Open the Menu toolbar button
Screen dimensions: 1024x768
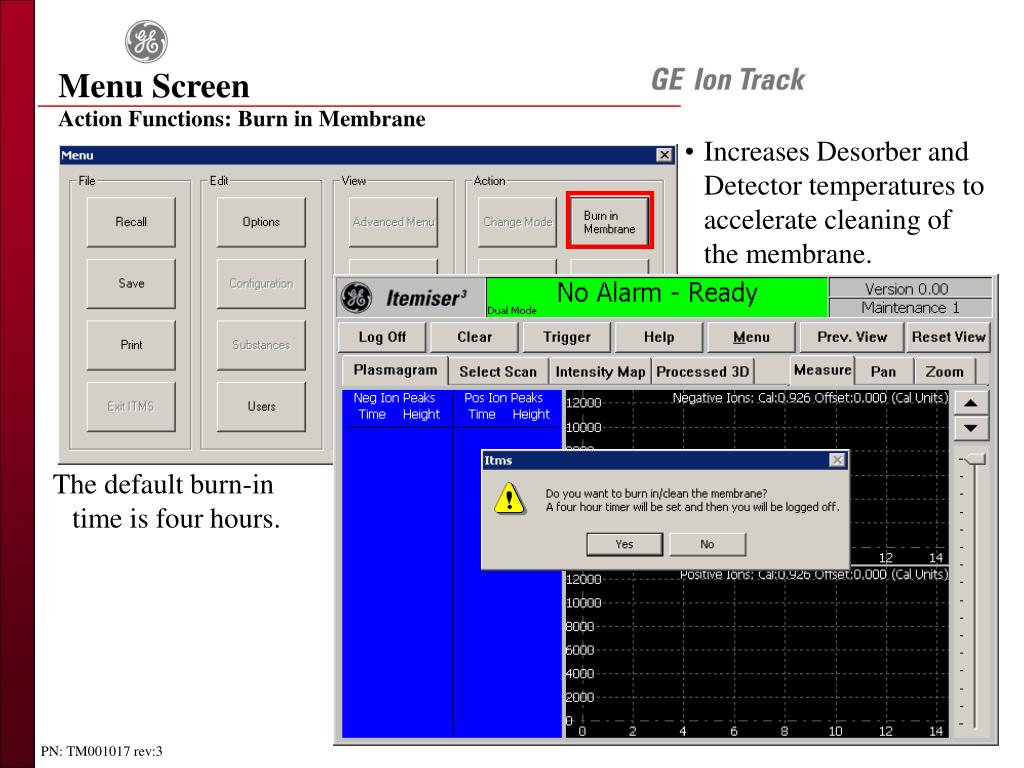pyautogui.click(x=751, y=337)
